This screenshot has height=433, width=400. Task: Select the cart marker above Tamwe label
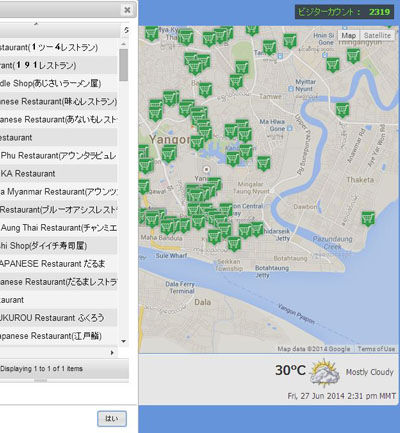[x=236, y=82]
